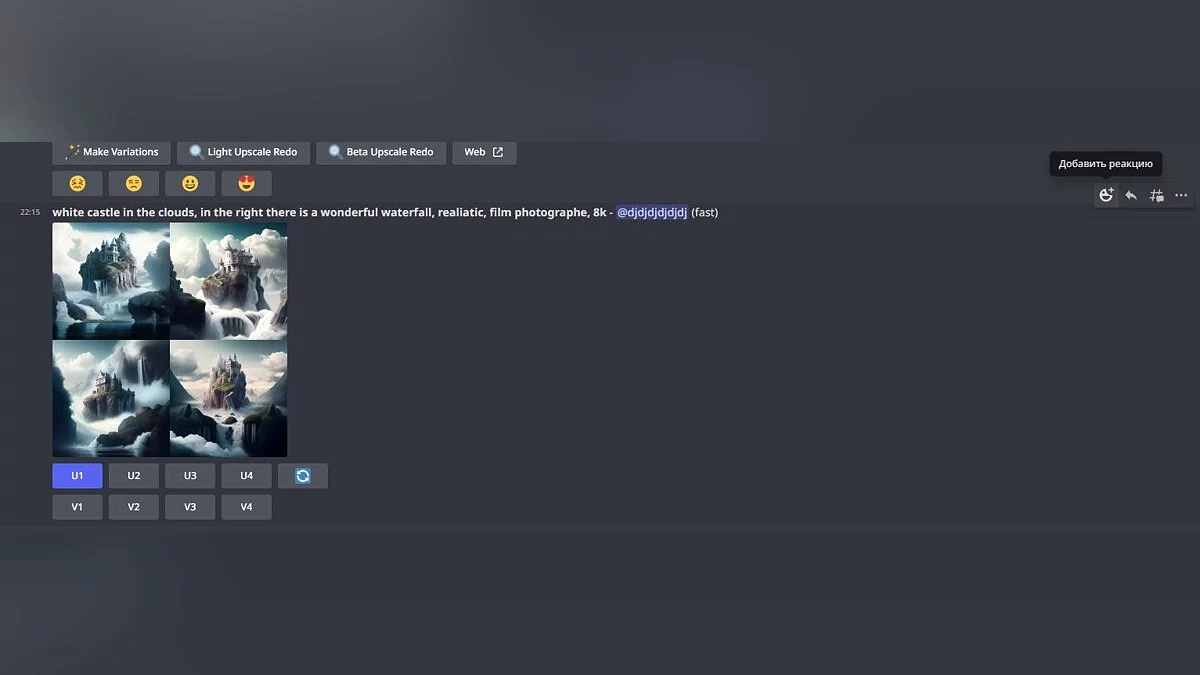The width and height of the screenshot is (1200, 675).
Task: Create variations of image two with V2
Action: [x=134, y=507]
